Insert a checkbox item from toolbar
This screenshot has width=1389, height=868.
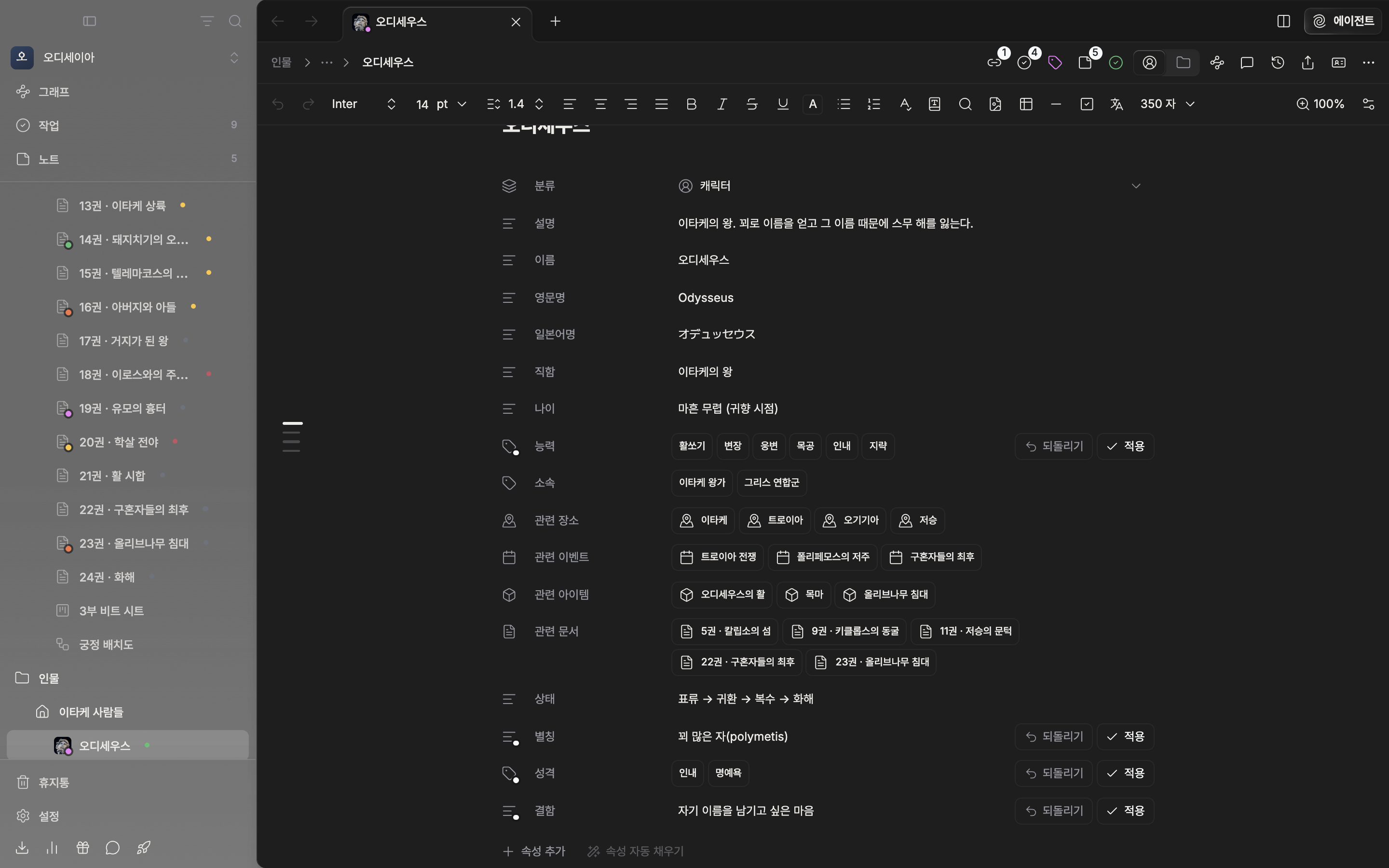1087,104
